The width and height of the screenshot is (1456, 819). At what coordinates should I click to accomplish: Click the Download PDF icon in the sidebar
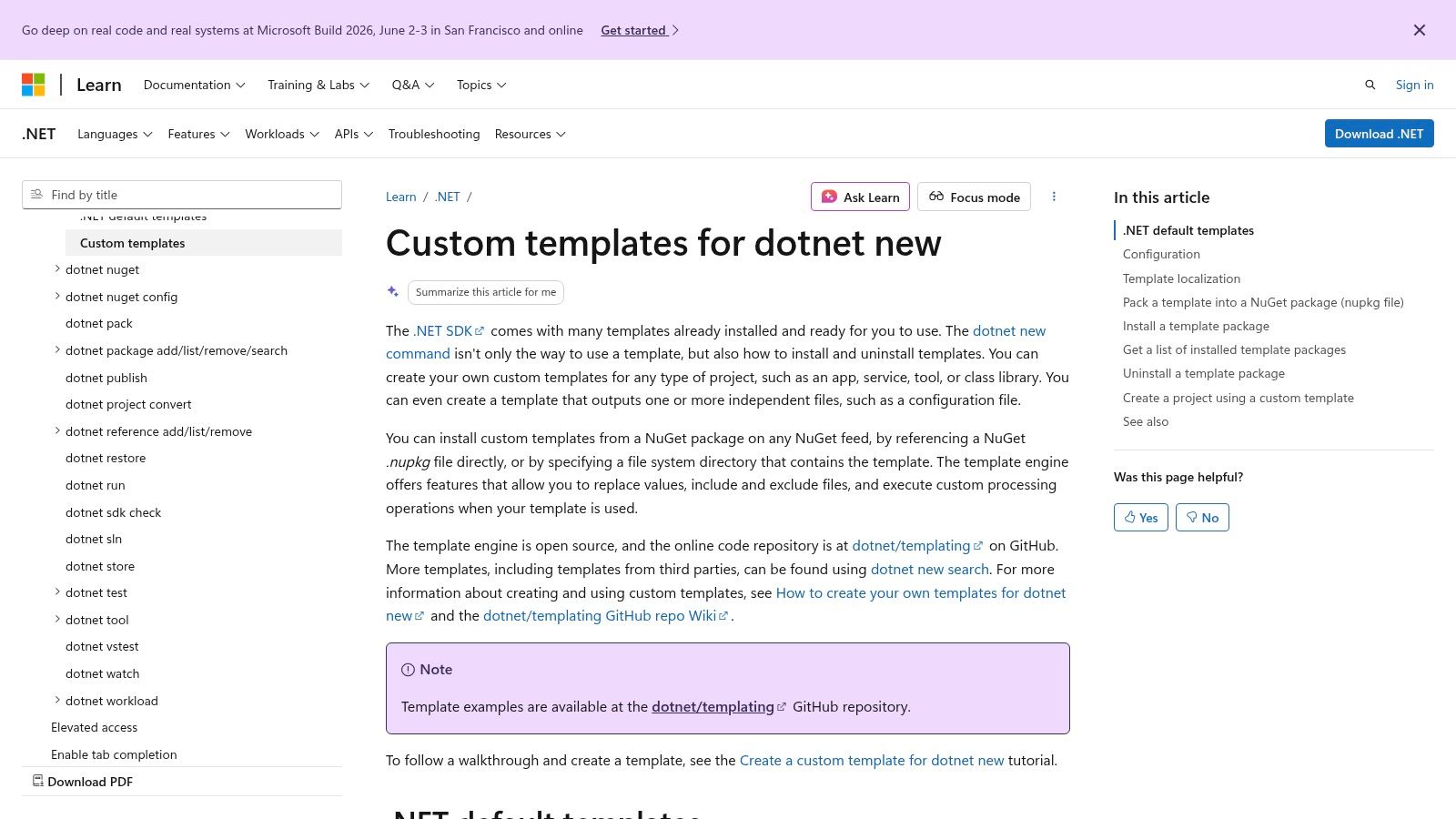point(38,781)
